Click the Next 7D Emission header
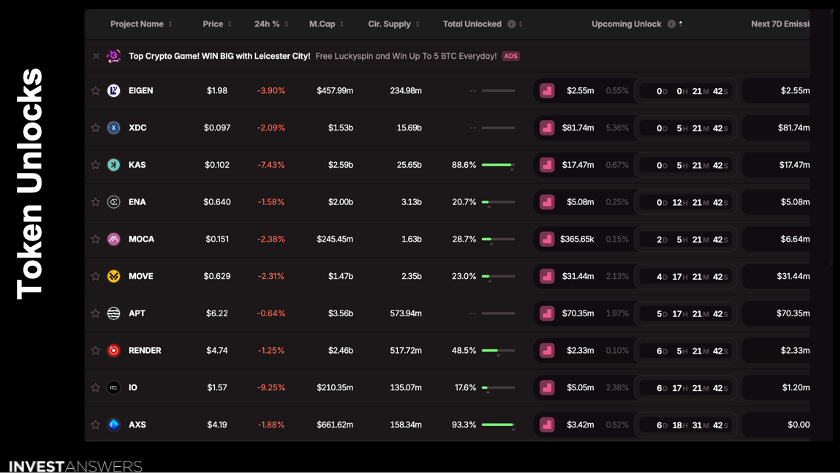 (780, 24)
